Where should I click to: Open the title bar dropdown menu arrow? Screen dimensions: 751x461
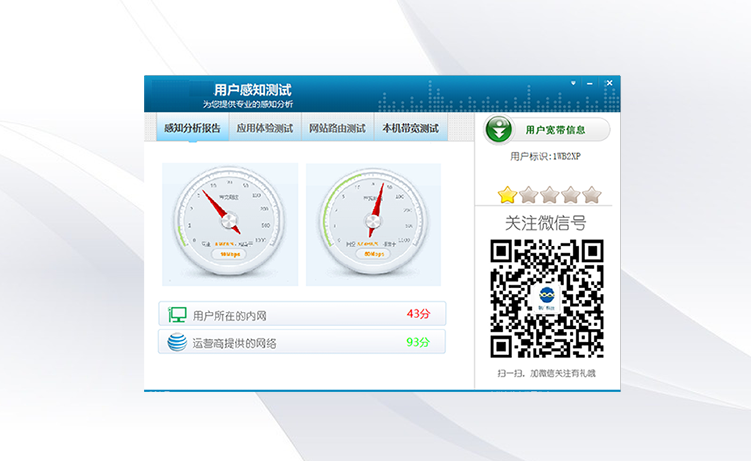573,83
